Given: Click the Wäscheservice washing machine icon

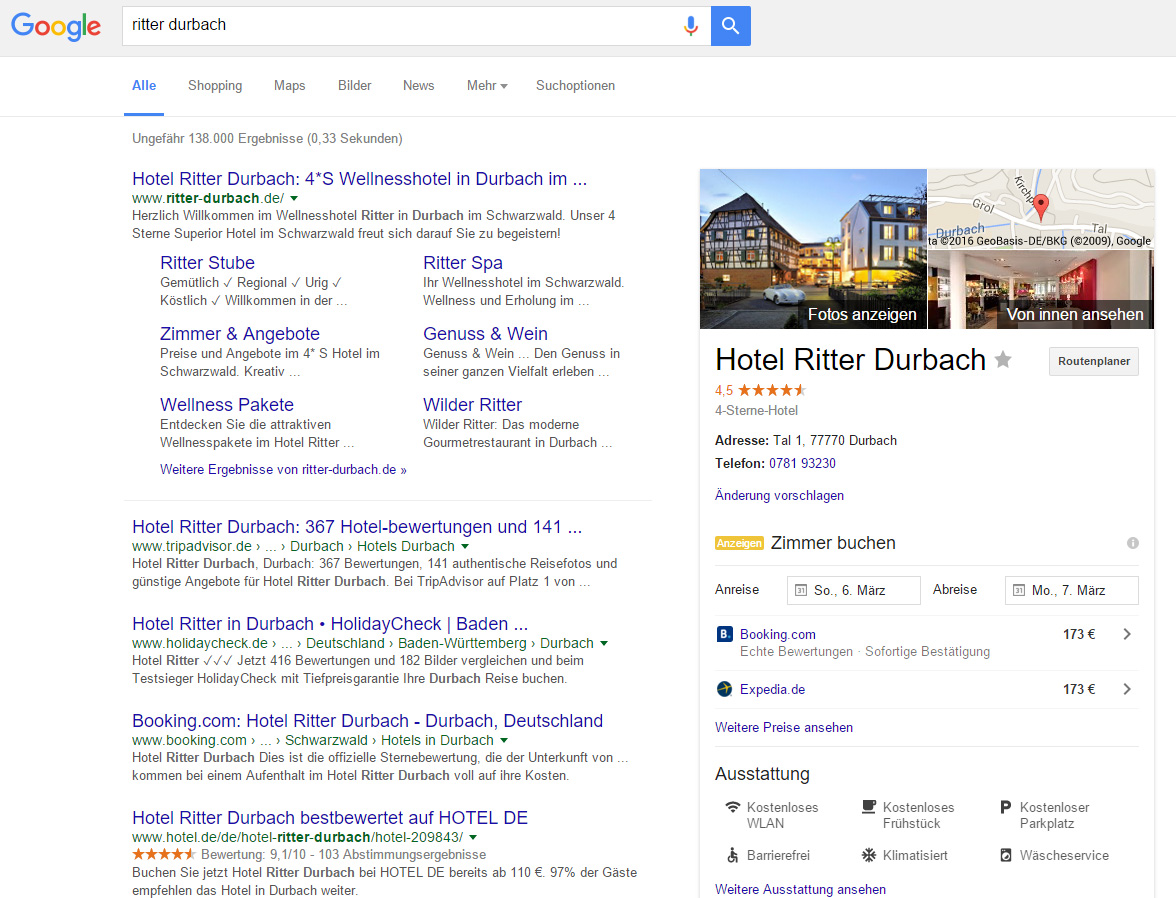Looking at the screenshot, I should coord(1006,855).
